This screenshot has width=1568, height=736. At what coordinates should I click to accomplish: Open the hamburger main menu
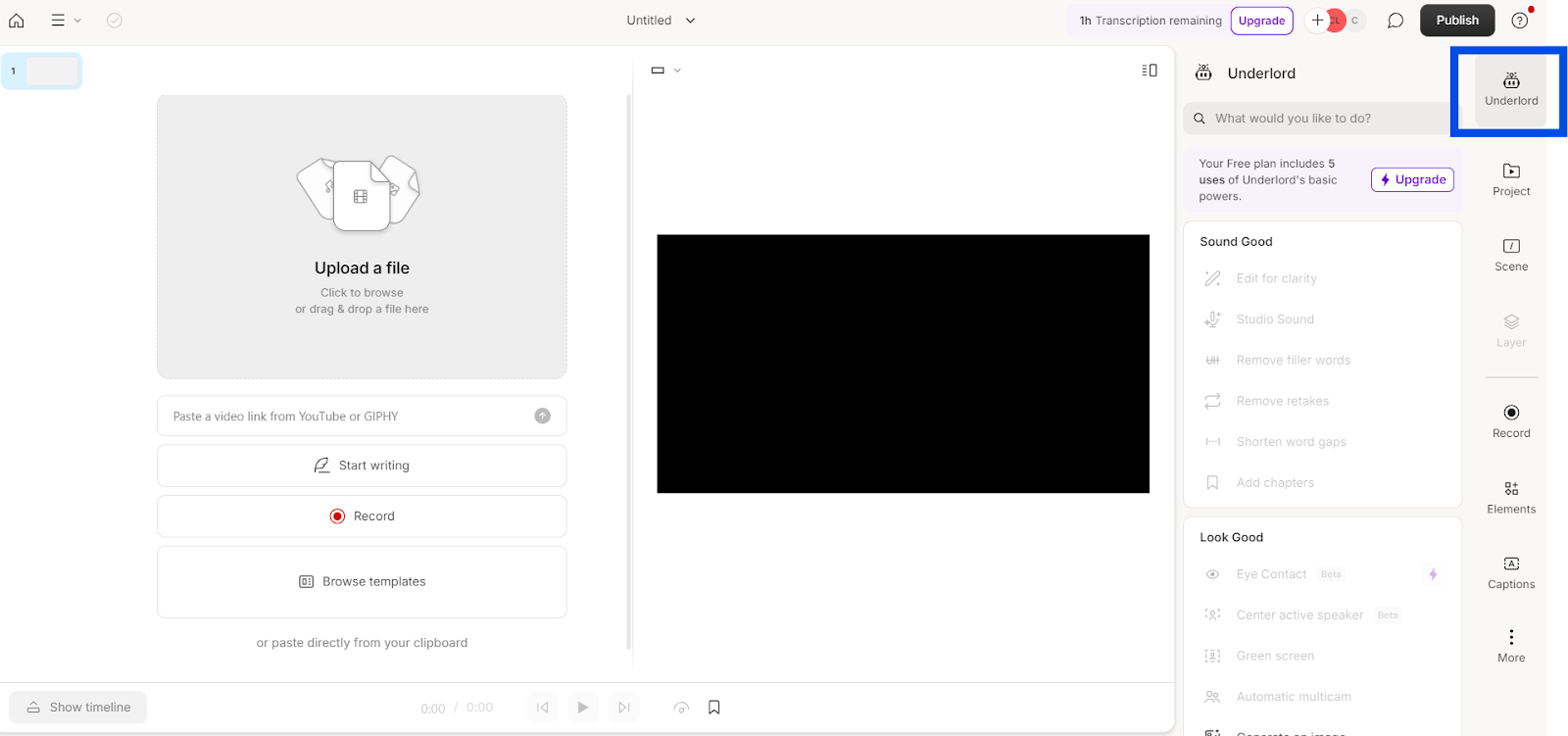pyautogui.click(x=66, y=20)
